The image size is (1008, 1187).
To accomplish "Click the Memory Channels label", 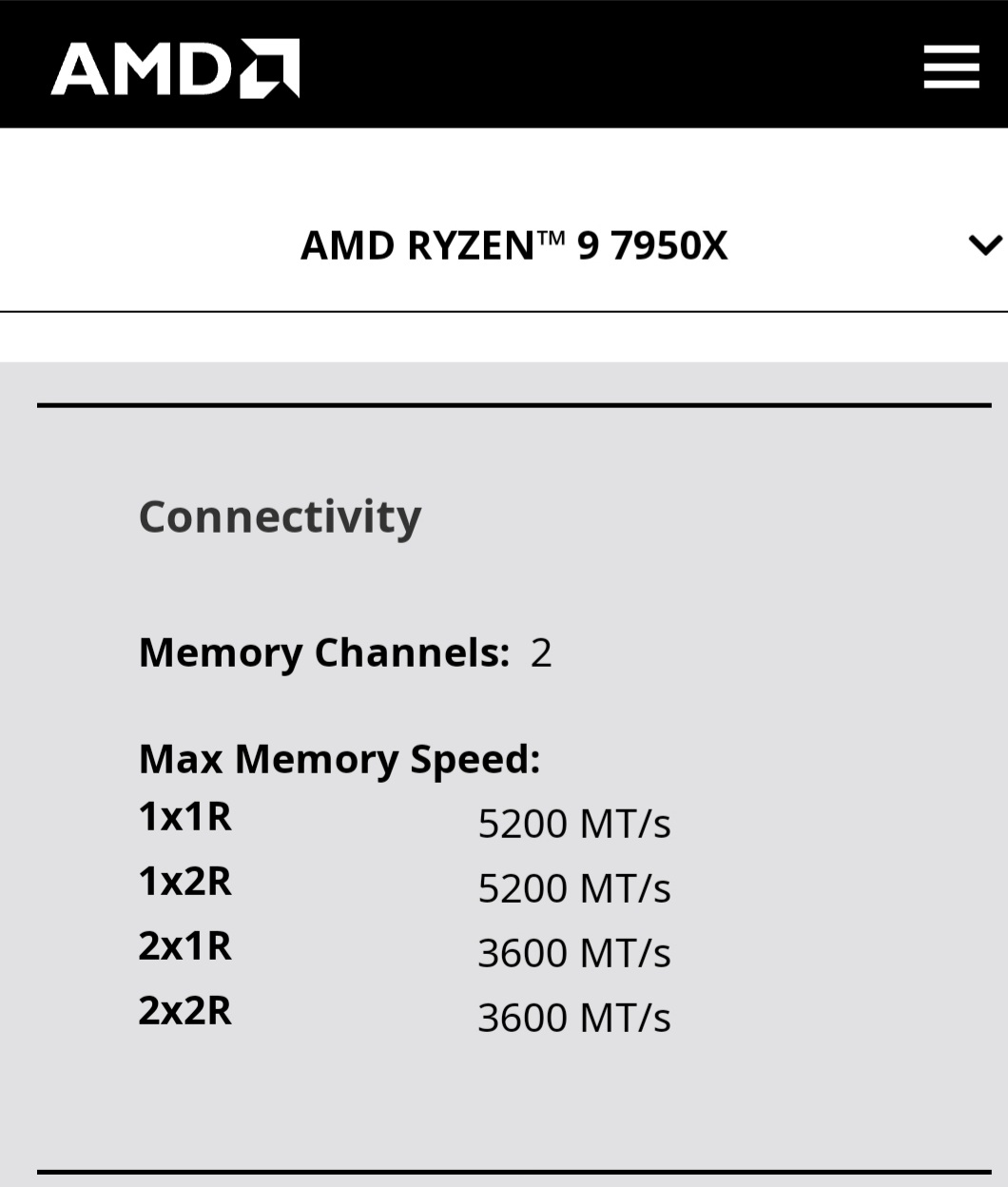I will coord(323,652).
